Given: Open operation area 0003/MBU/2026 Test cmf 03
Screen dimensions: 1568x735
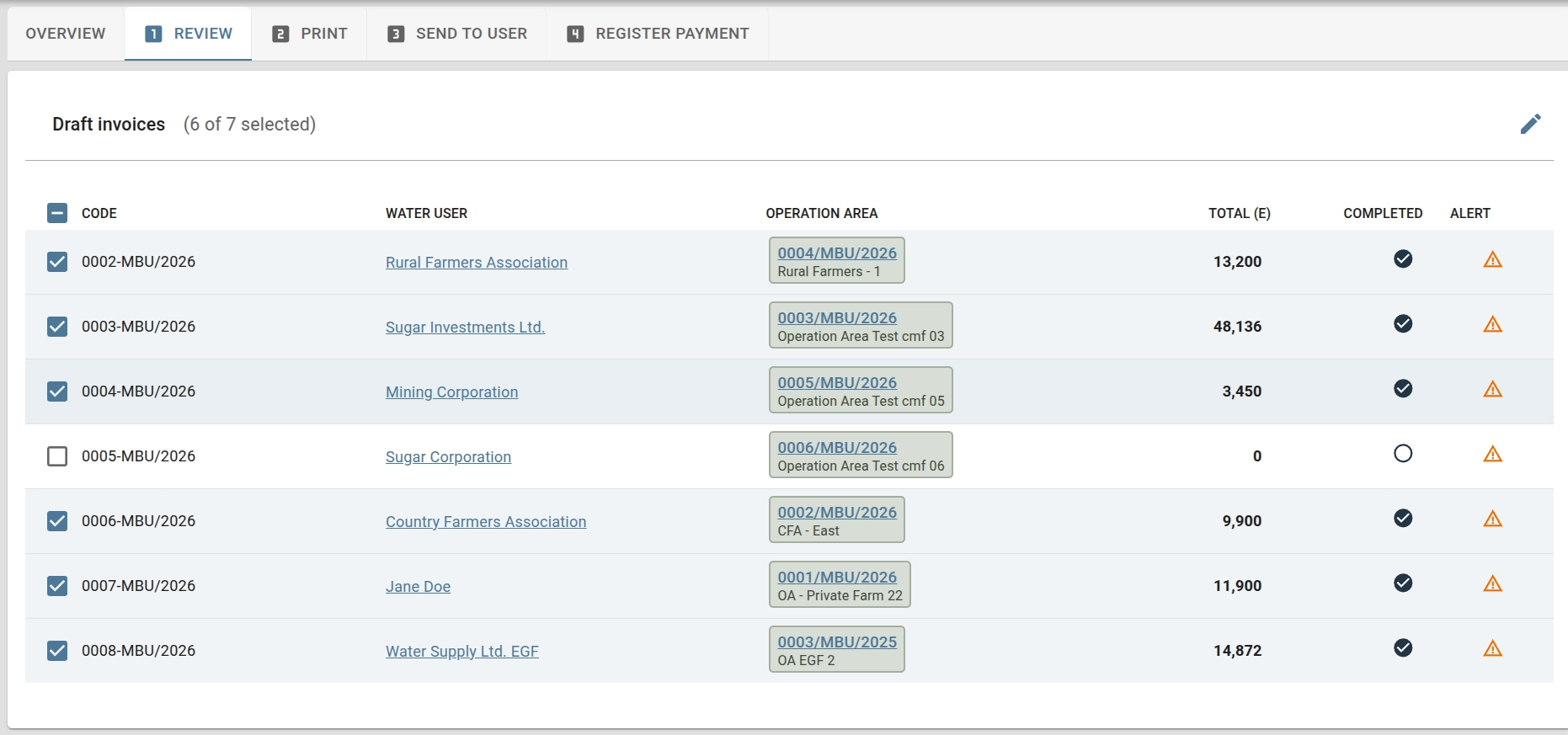Looking at the screenshot, I should click(x=861, y=325).
